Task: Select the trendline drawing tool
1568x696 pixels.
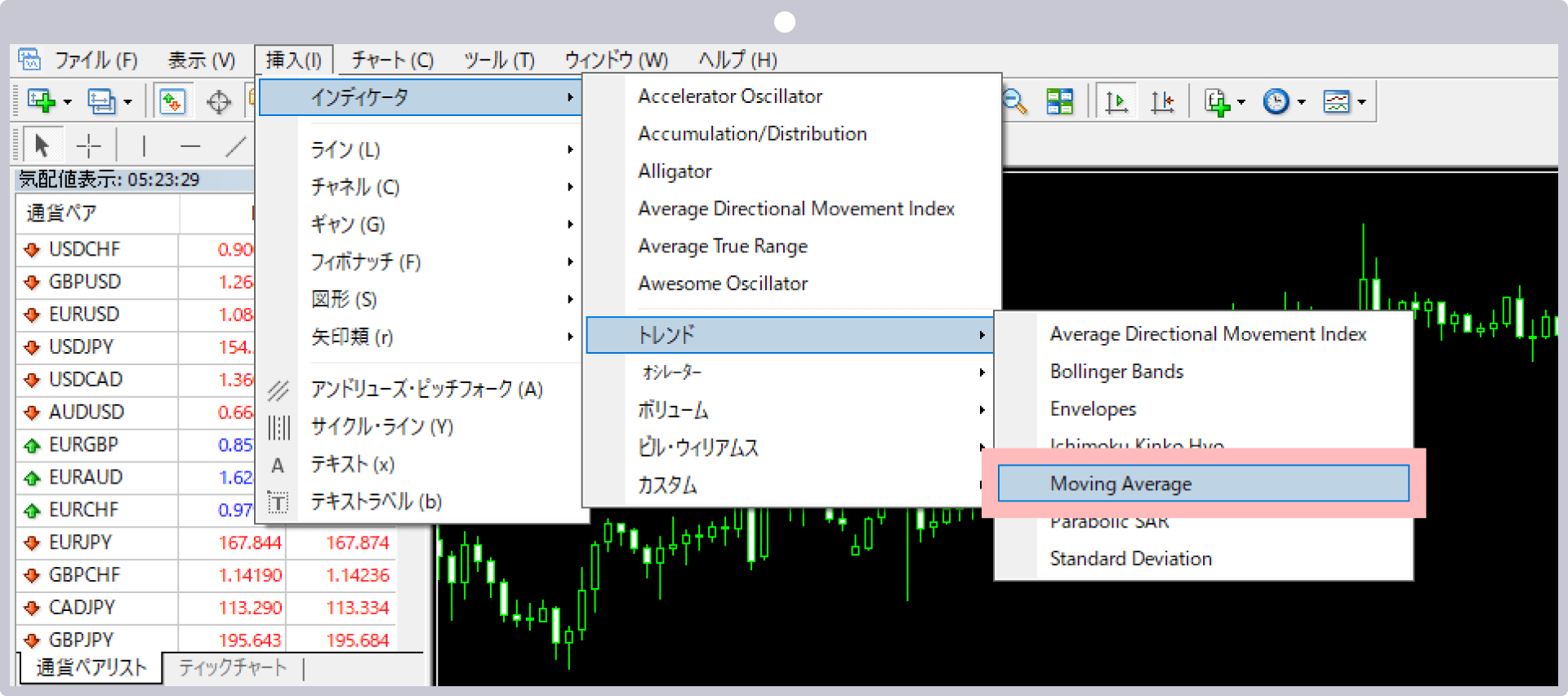Action: (236, 146)
